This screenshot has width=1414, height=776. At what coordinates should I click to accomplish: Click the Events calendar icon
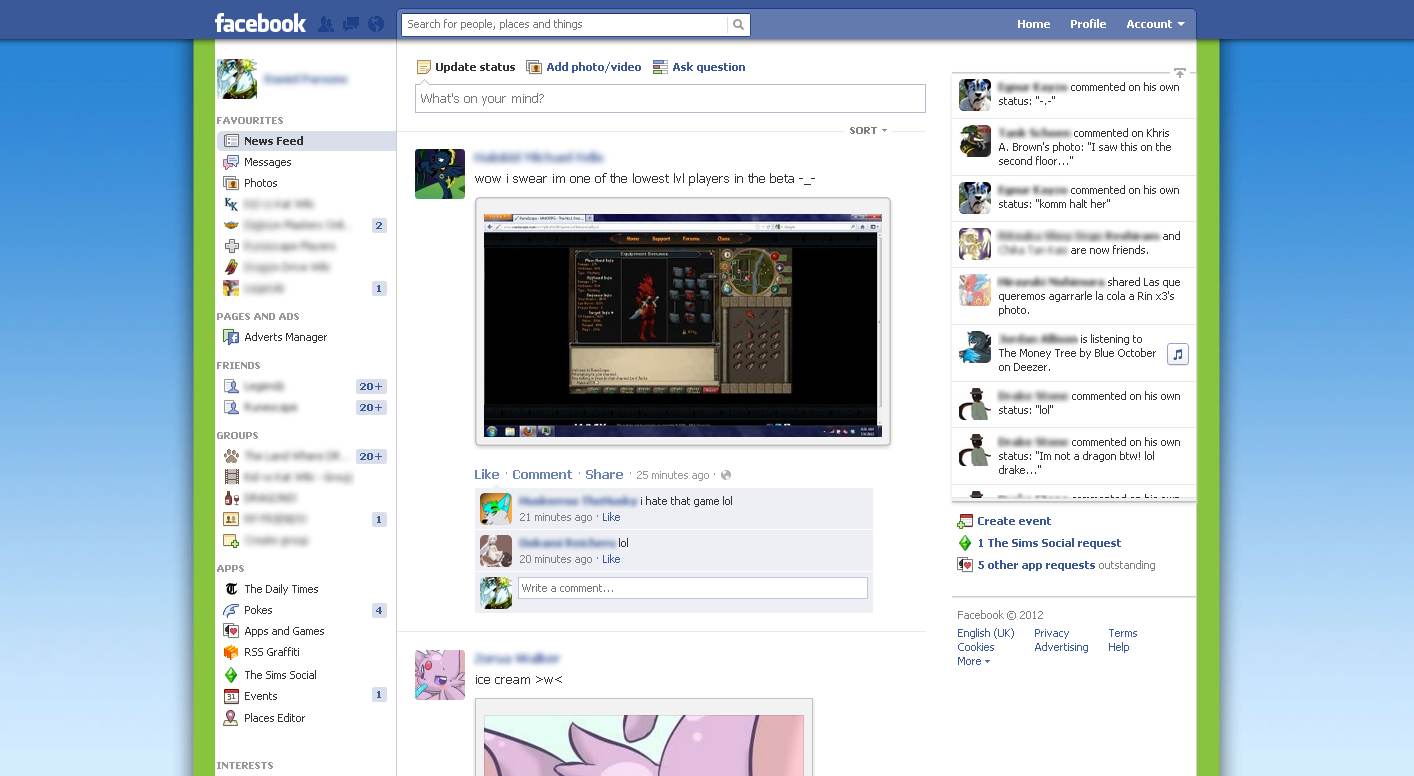click(231, 696)
